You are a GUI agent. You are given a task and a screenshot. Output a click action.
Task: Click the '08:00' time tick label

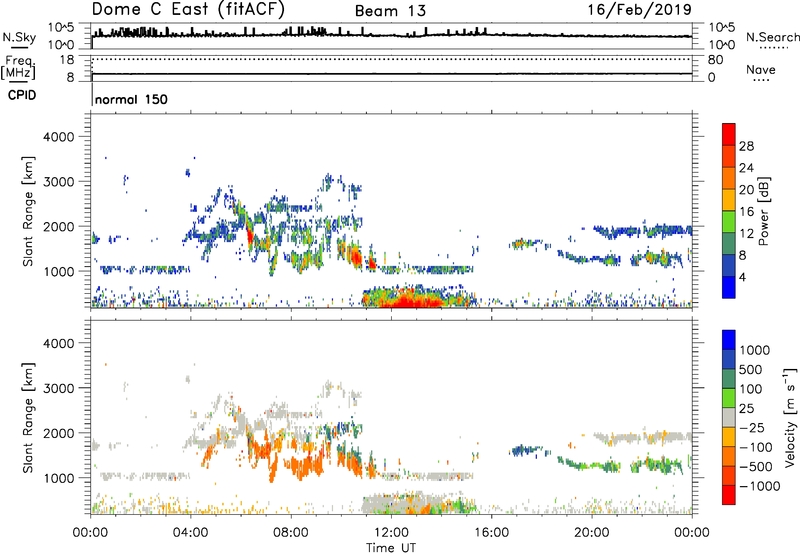pos(291,533)
